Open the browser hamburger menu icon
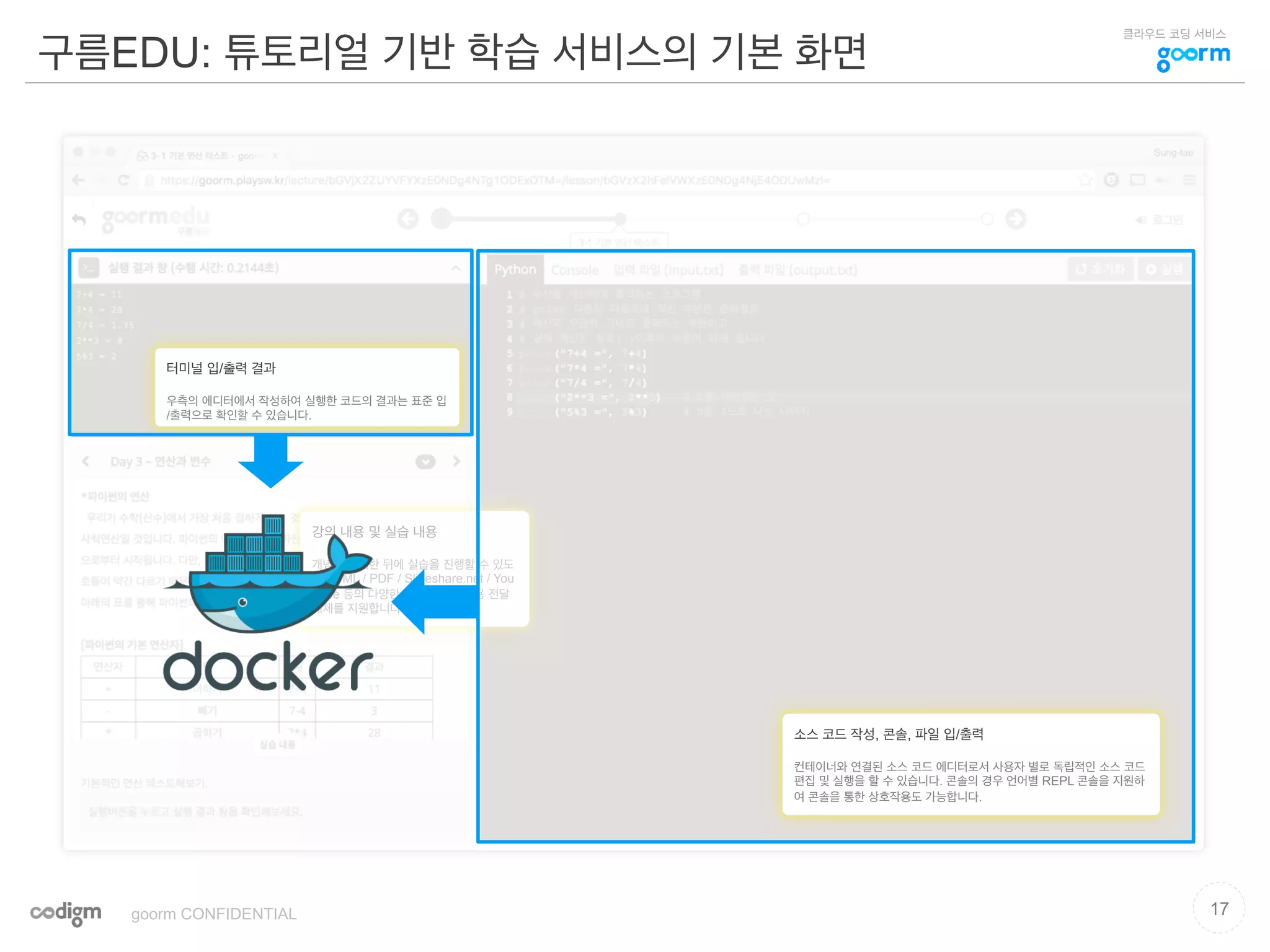This screenshot has height=952, width=1270. tap(1189, 180)
